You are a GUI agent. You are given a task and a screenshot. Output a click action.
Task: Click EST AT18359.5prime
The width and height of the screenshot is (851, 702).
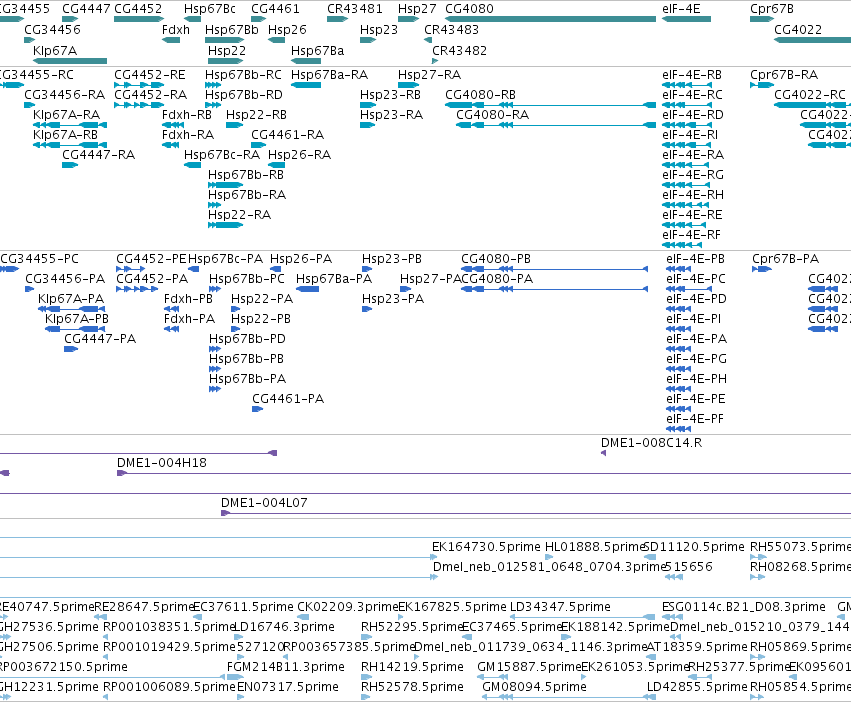pos(697,647)
